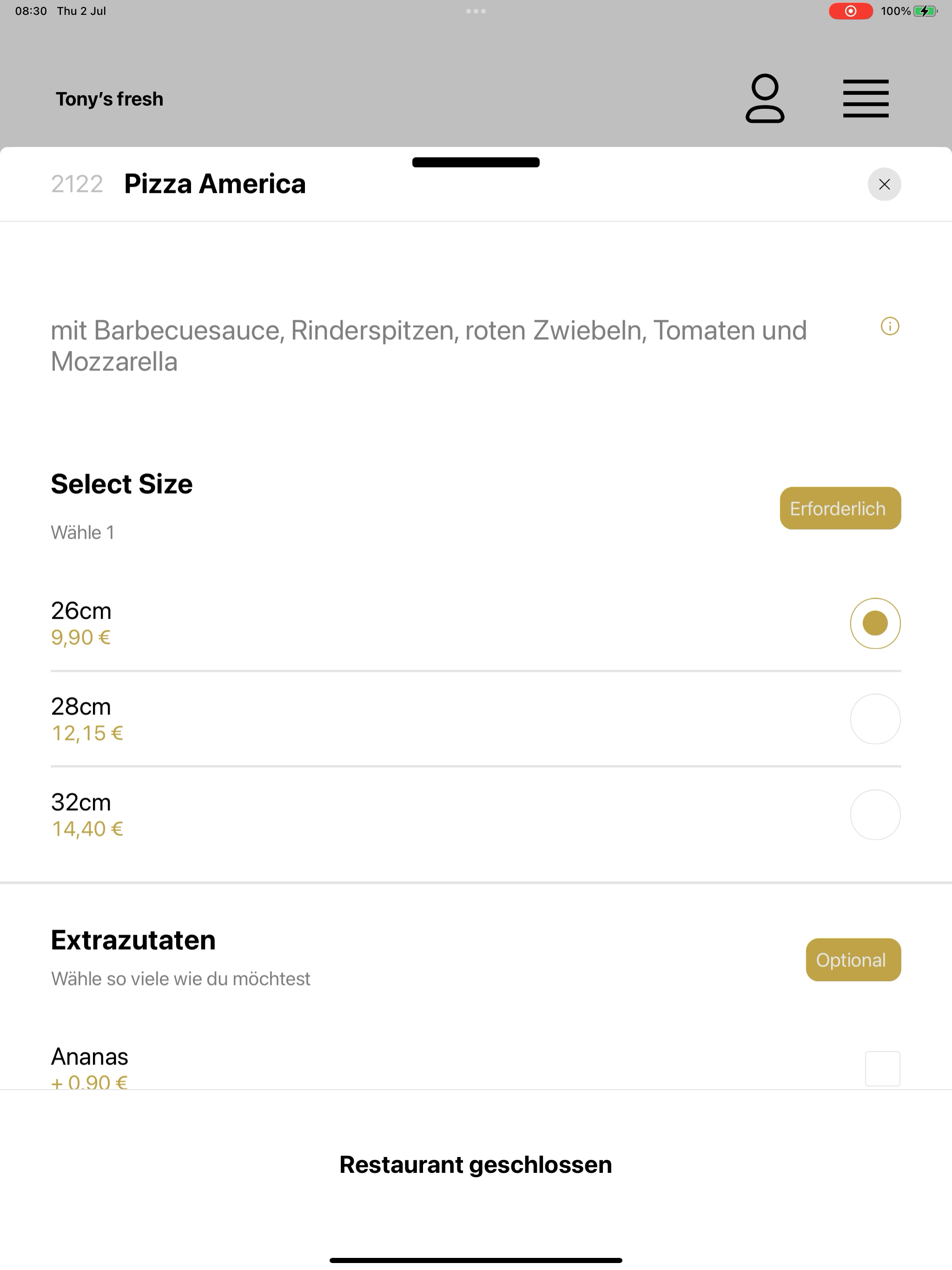The width and height of the screenshot is (952, 1270).
Task: Tap the Optional badge
Action: point(853,960)
